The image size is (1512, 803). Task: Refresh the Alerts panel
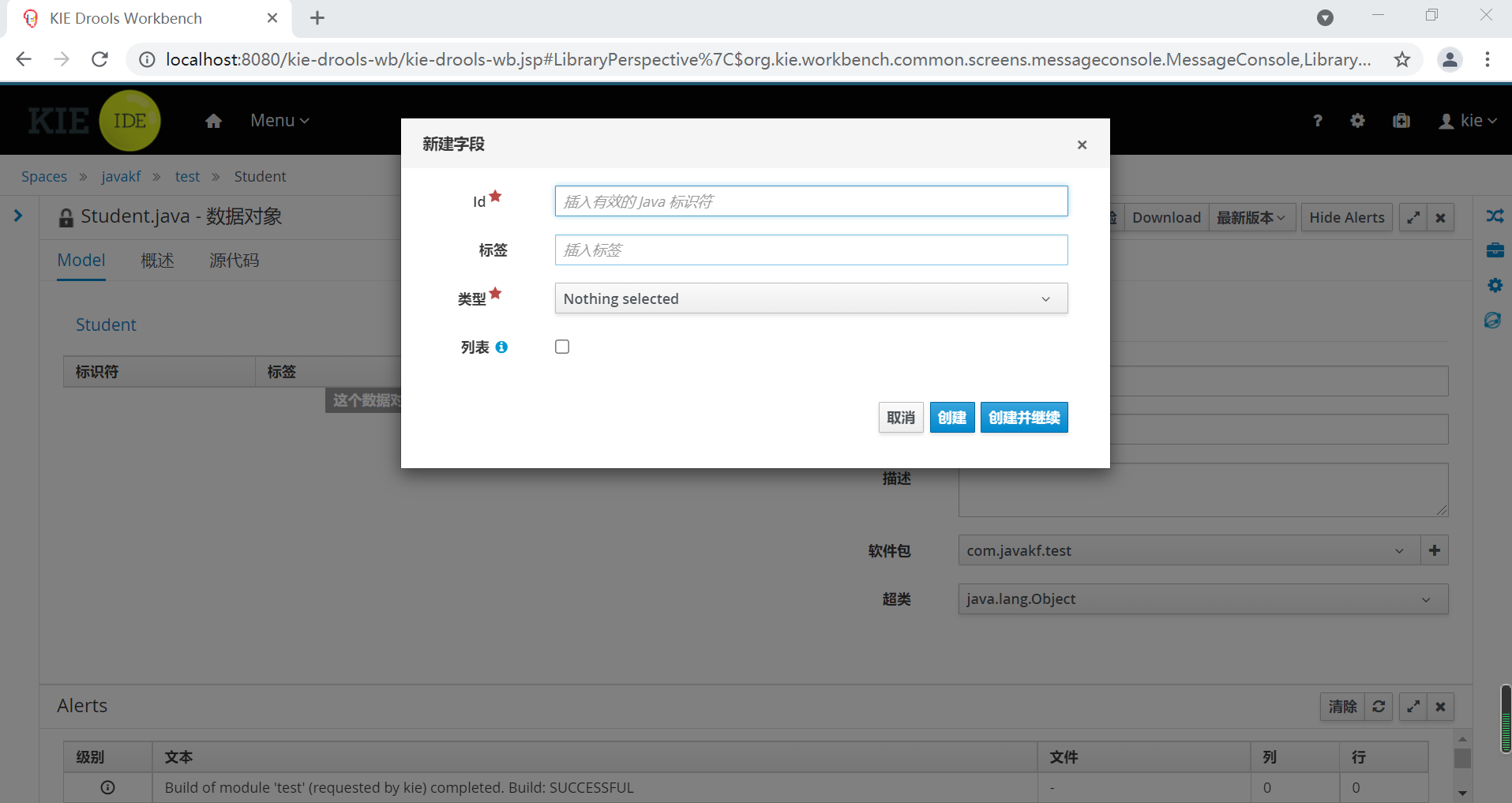click(1379, 707)
